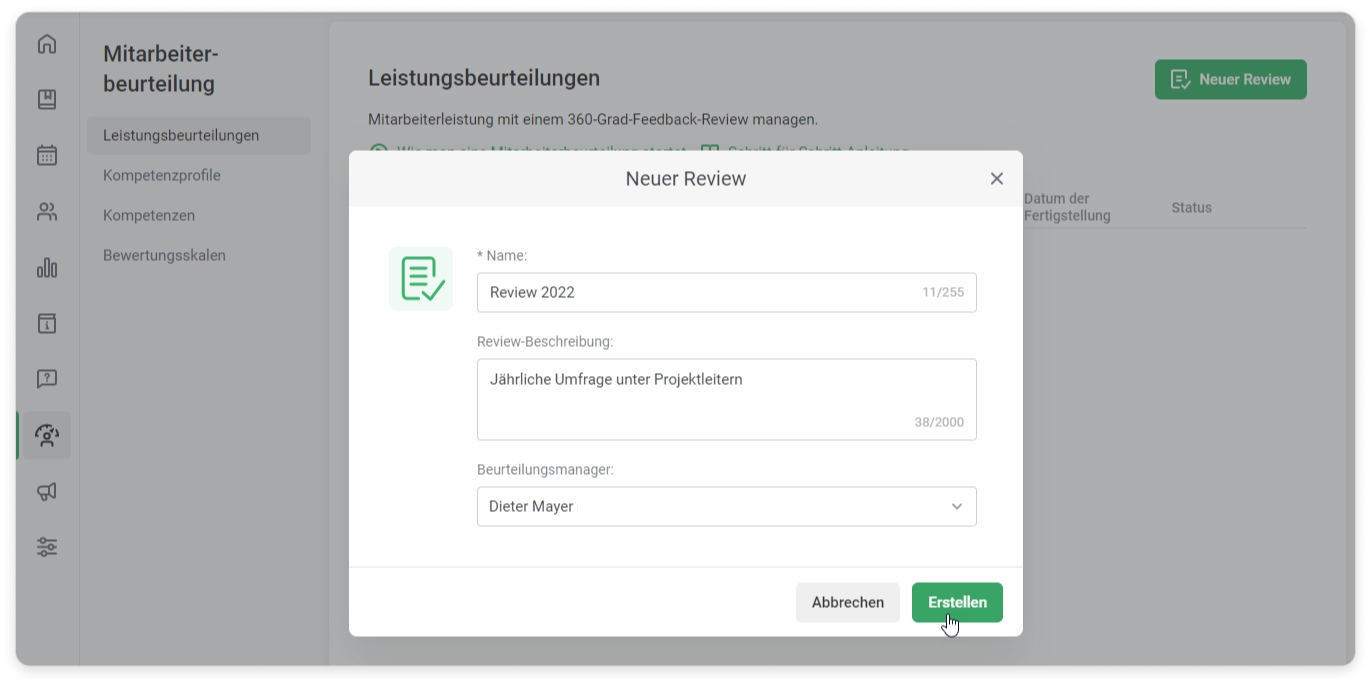This screenshot has height=686, width=1371.
Task: Open the users icon in sidebar
Action: pos(47,212)
